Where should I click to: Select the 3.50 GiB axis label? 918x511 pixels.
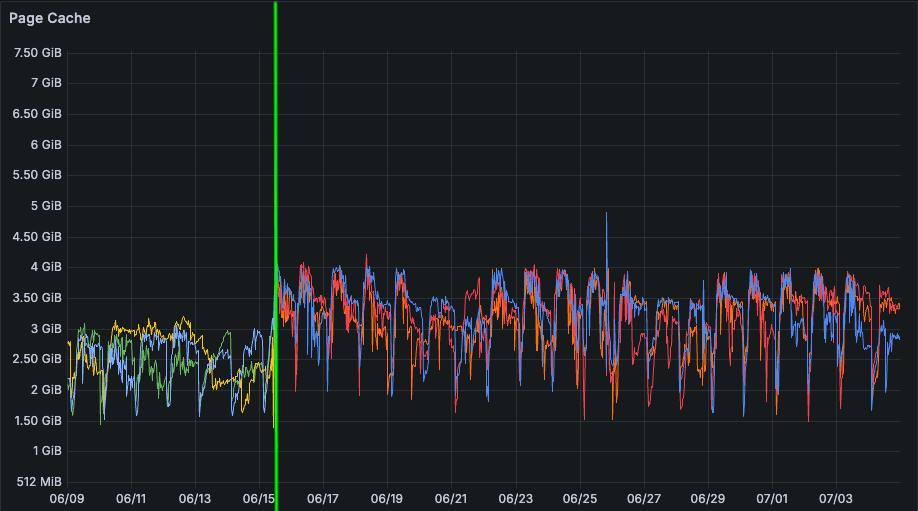coord(37,298)
